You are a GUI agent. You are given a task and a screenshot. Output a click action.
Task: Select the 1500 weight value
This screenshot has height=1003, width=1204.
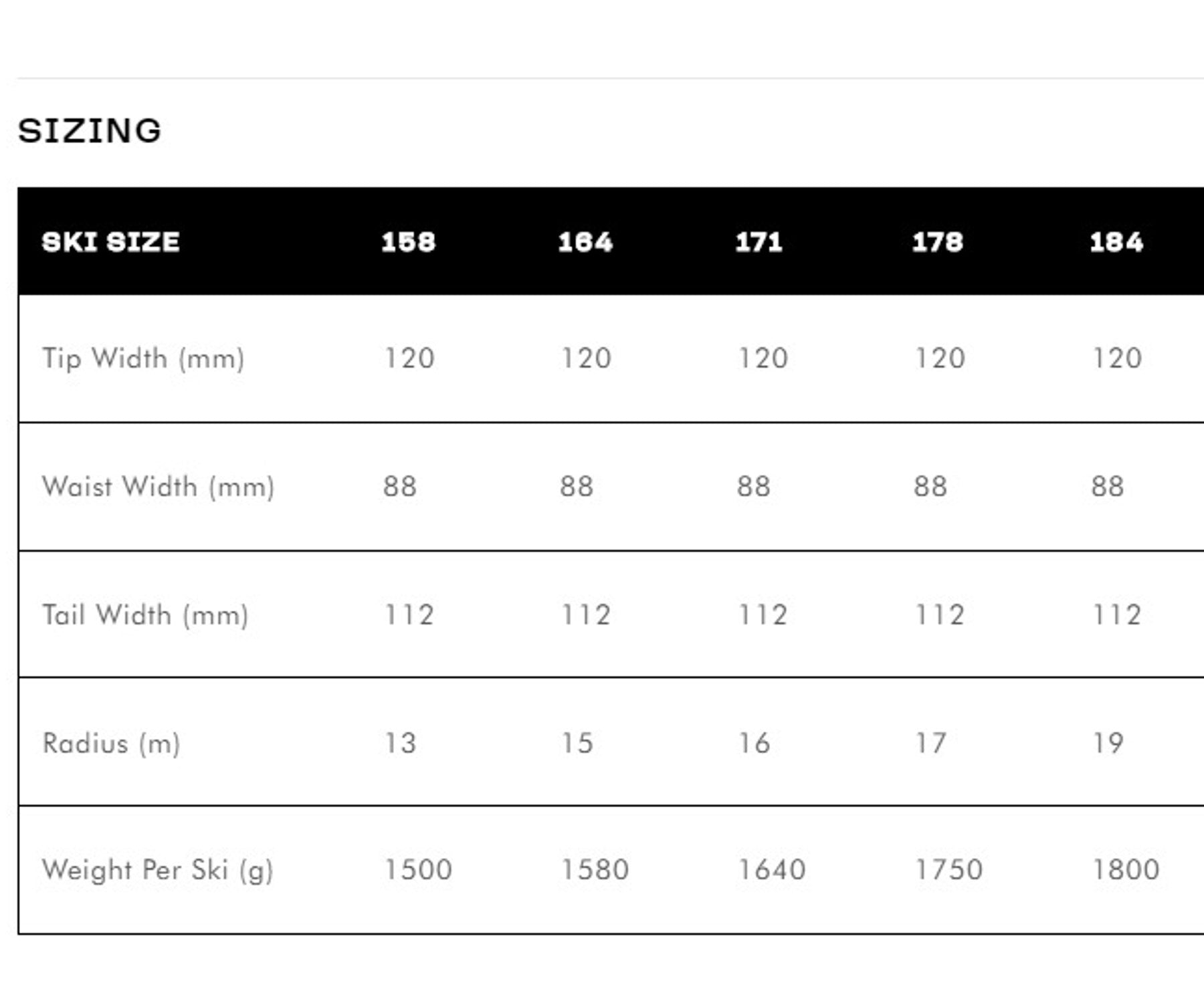[418, 870]
